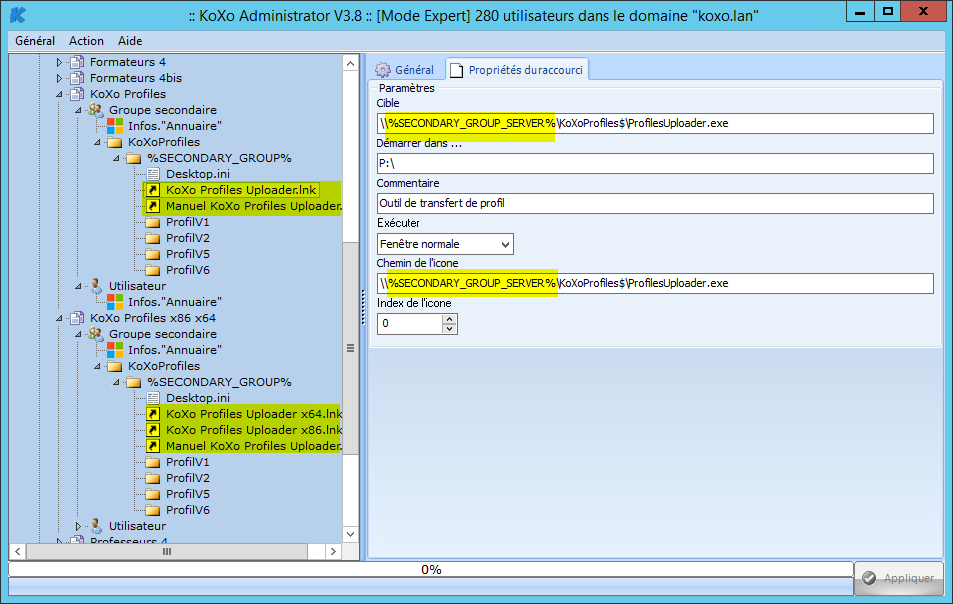Expand the Formateurs 4bis node
This screenshot has height=604, width=953.
(x=59, y=78)
